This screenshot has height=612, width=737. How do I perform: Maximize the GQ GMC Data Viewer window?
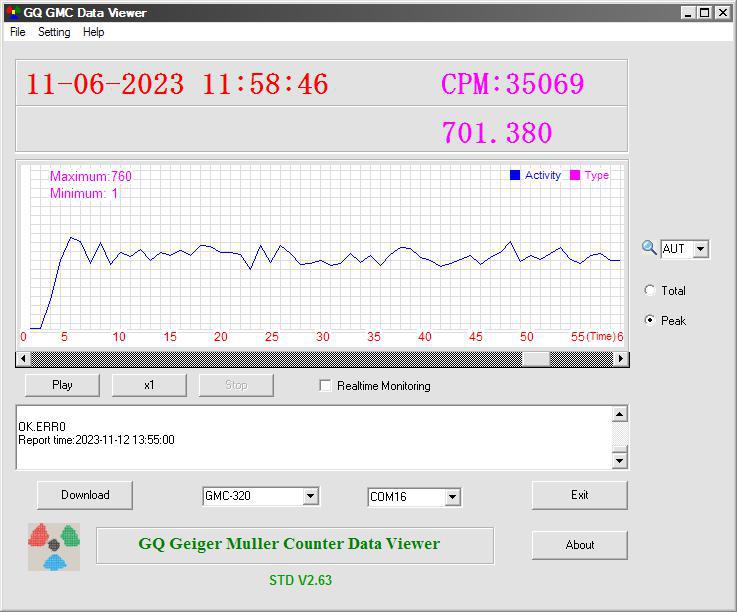[705, 13]
